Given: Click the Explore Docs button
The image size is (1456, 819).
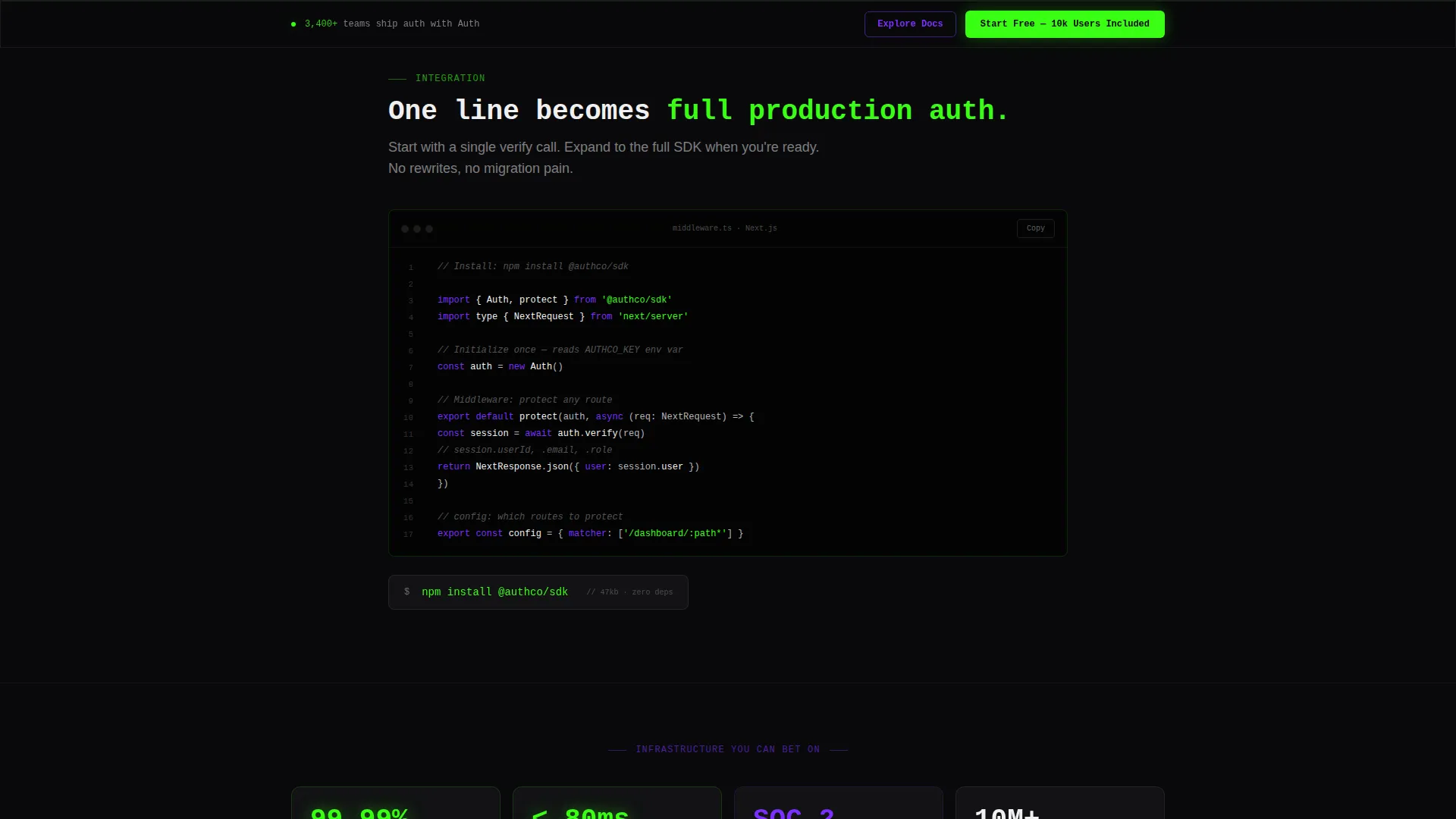Looking at the screenshot, I should click(910, 24).
